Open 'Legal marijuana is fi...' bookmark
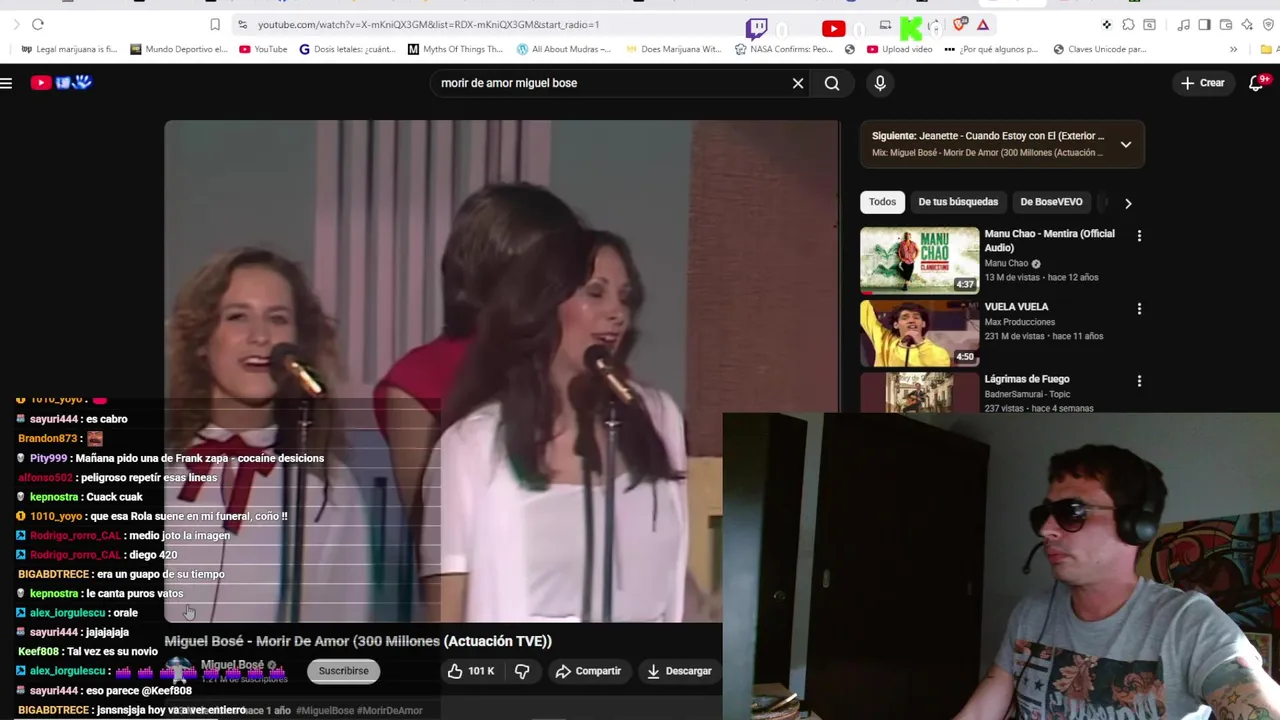This screenshot has height=720, width=1280. point(69,49)
